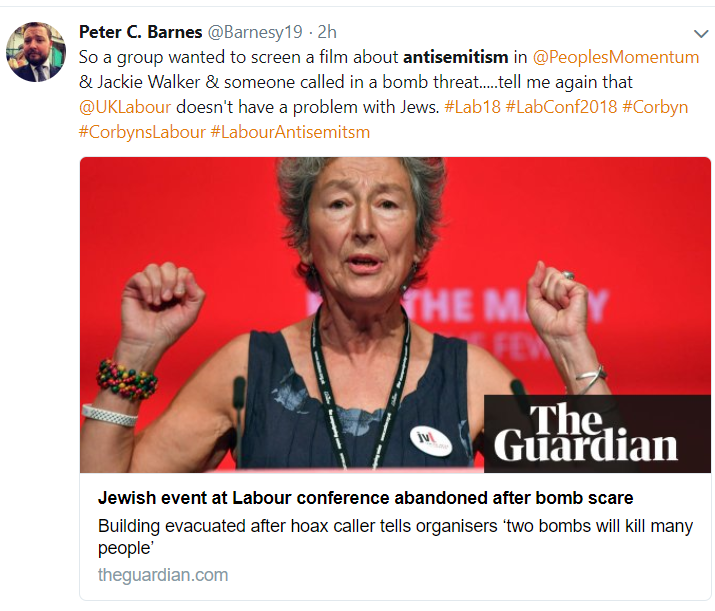
Task: Click the #LabConf2018 hashtag
Action: click(x=561, y=107)
